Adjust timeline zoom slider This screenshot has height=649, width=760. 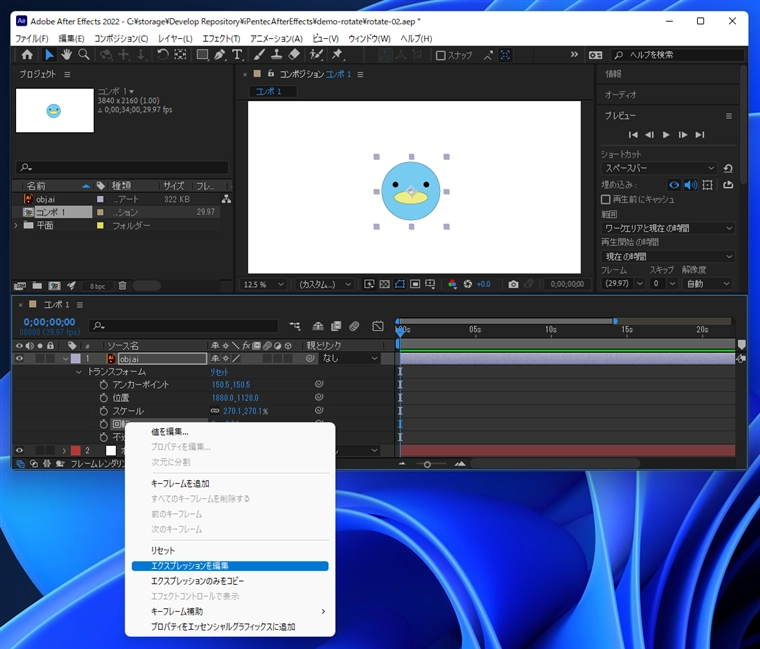tap(427, 464)
